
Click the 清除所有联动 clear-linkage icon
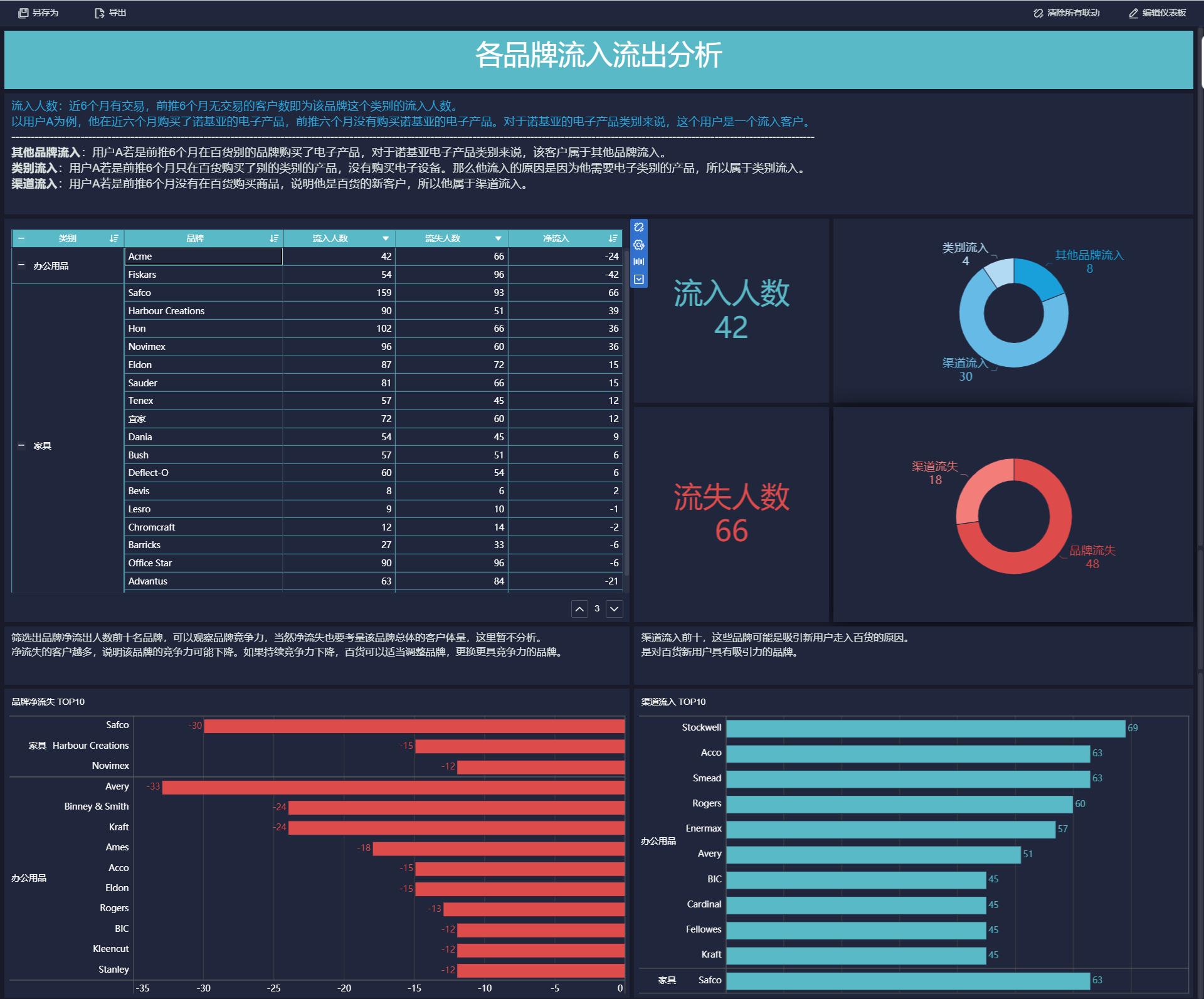coord(1038,13)
